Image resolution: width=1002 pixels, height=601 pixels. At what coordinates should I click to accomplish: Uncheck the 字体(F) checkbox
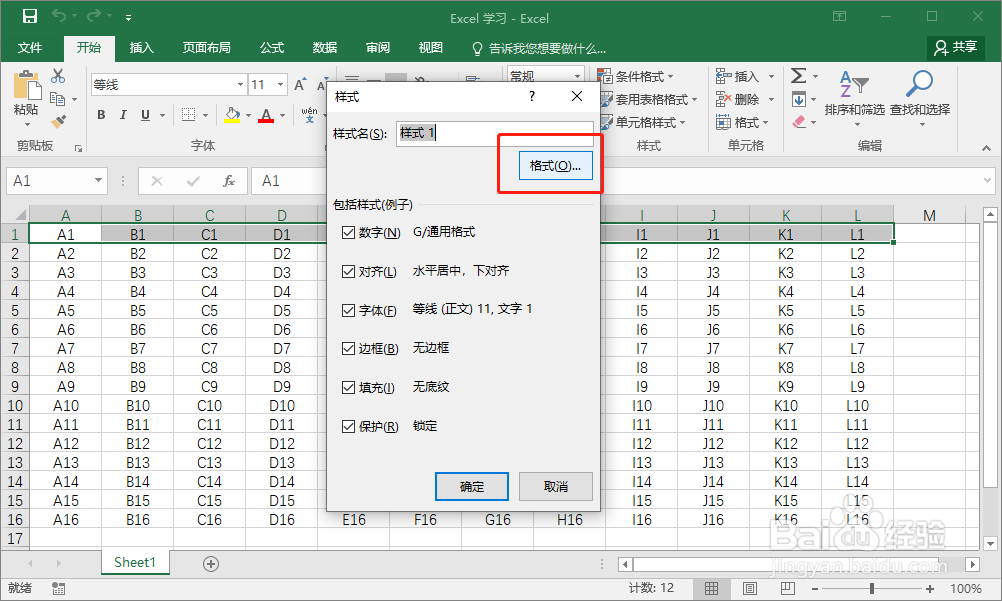click(x=348, y=311)
